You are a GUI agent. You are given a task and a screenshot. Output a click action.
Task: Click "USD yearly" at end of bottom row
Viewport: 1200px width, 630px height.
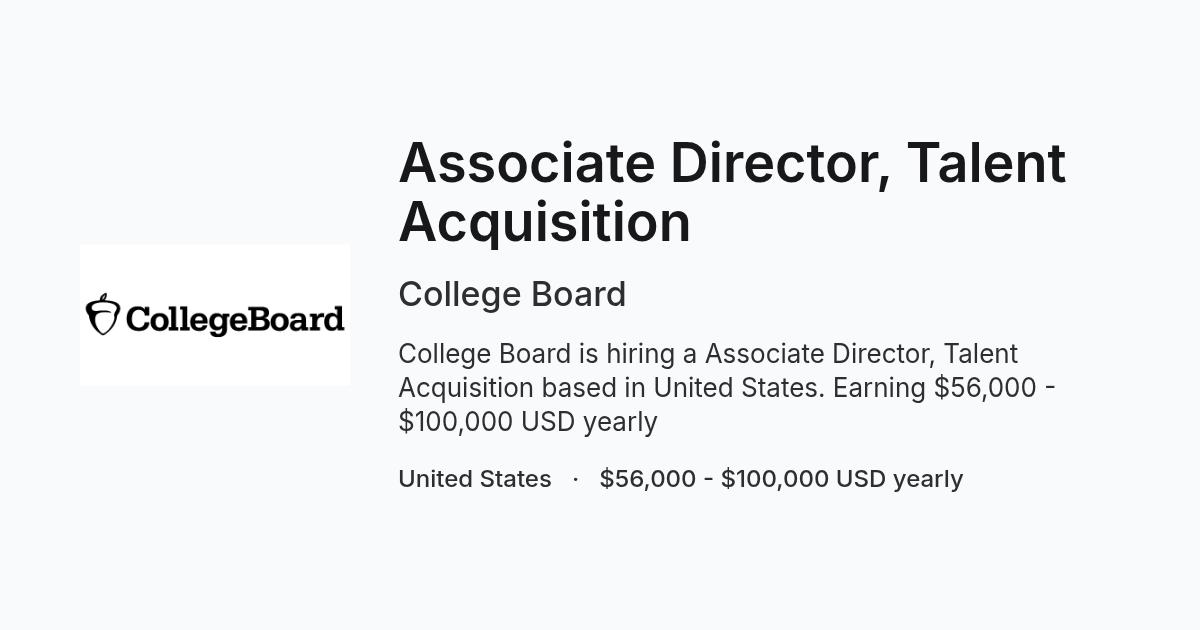[x=899, y=479]
